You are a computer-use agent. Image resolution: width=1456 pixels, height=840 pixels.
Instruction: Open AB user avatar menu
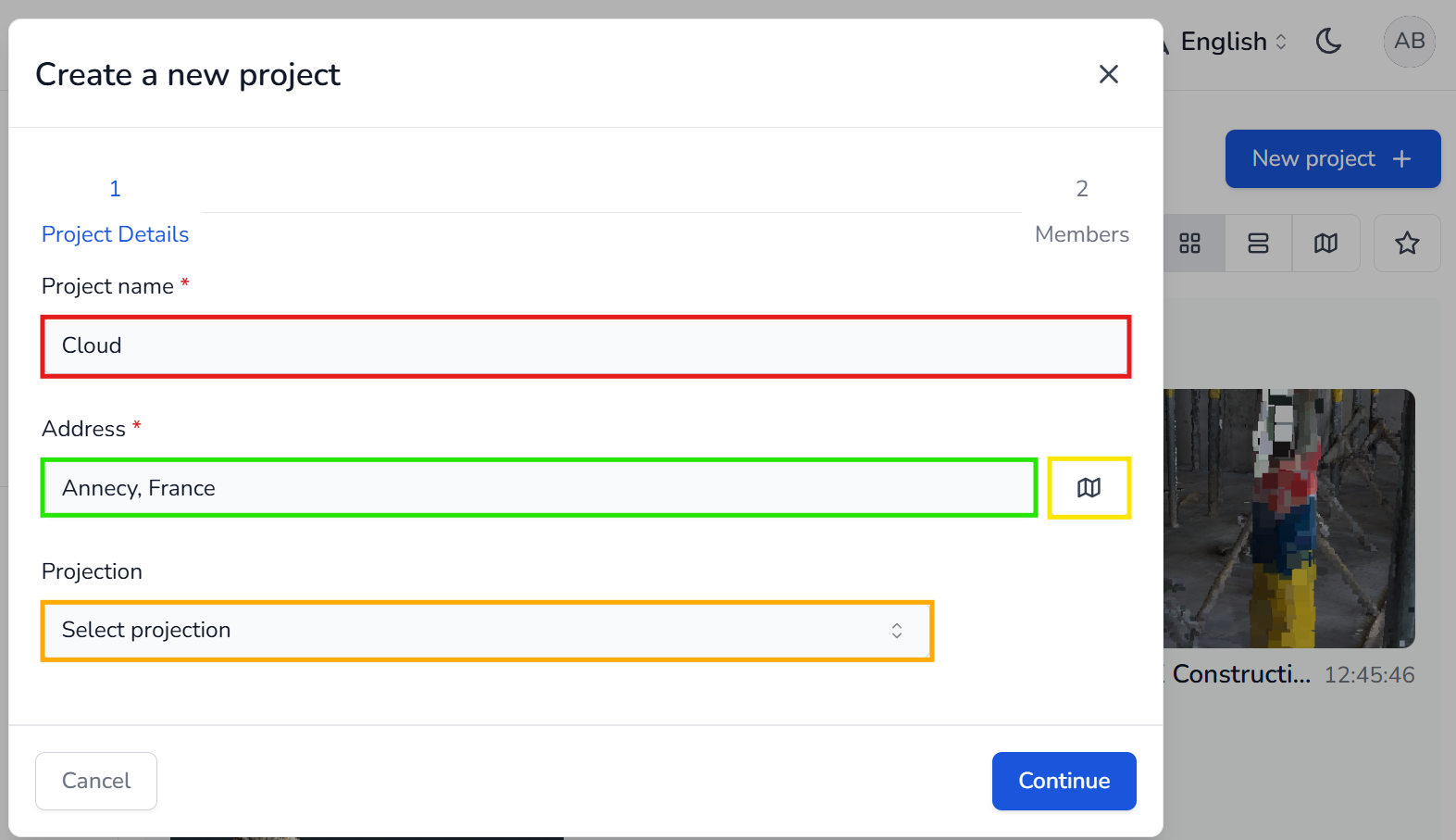tap(1409, 42)
